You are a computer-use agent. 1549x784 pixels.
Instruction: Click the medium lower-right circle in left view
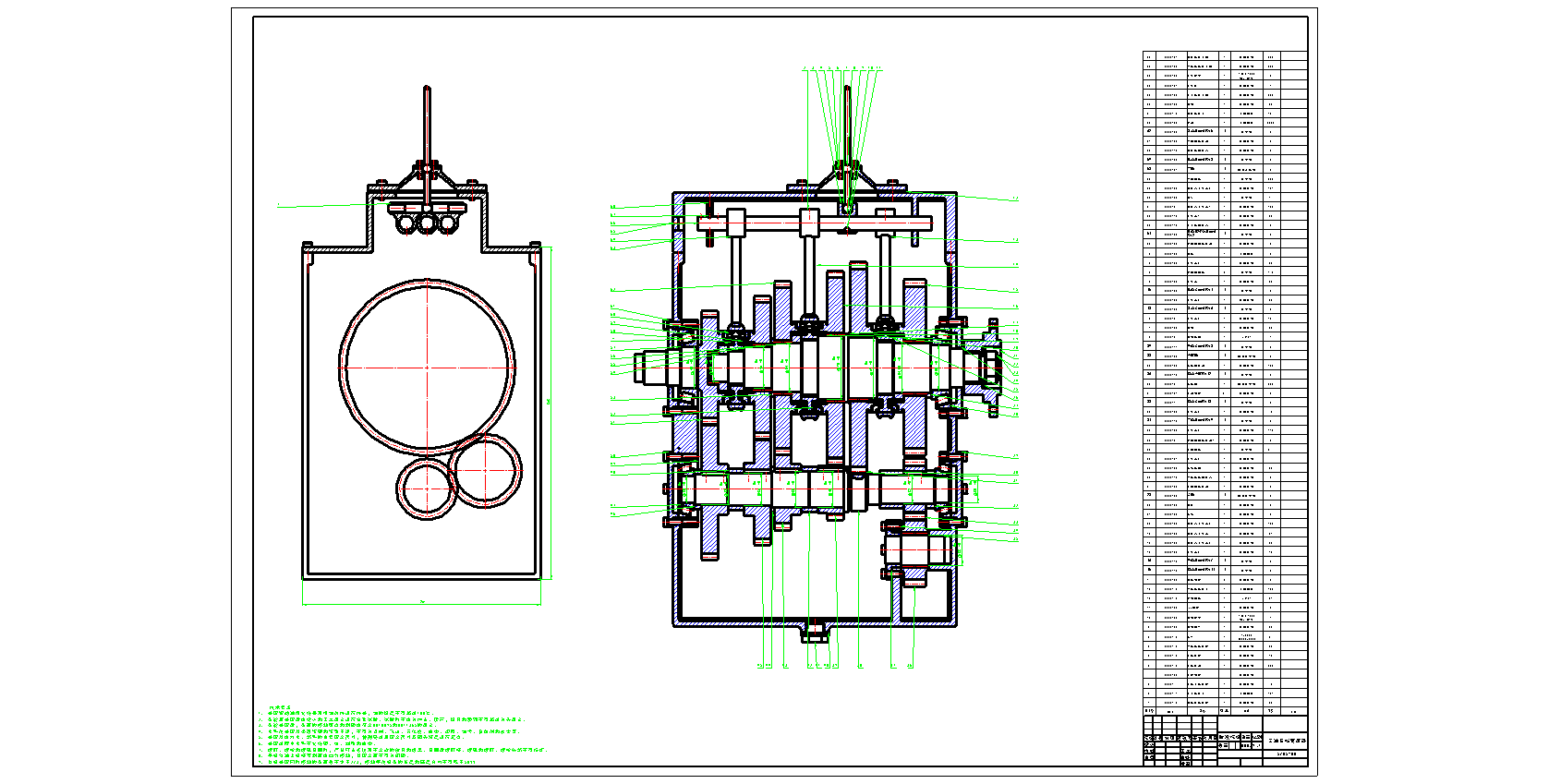pyautogui.click(x=487, y=470)
